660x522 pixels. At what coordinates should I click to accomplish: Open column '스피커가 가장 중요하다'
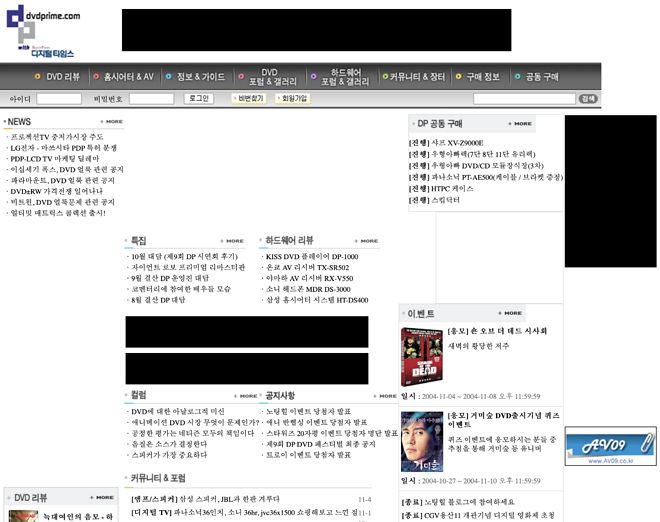pyautogui.click(x=169, y=455)
